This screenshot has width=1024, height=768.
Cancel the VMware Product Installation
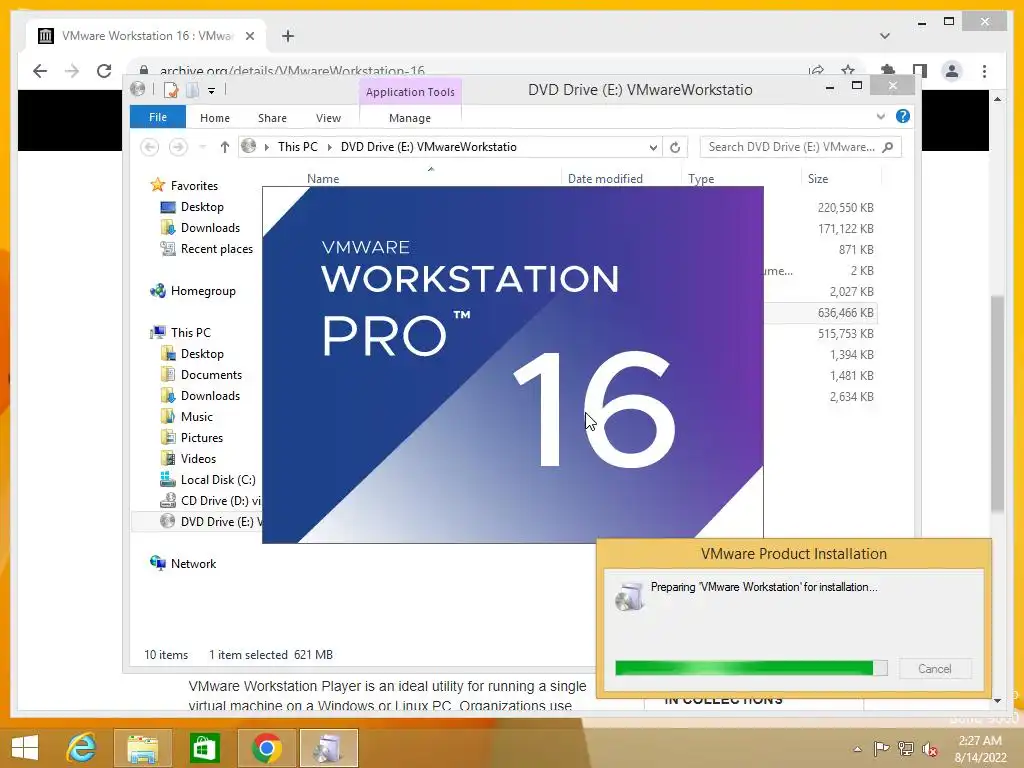point(935,669)
